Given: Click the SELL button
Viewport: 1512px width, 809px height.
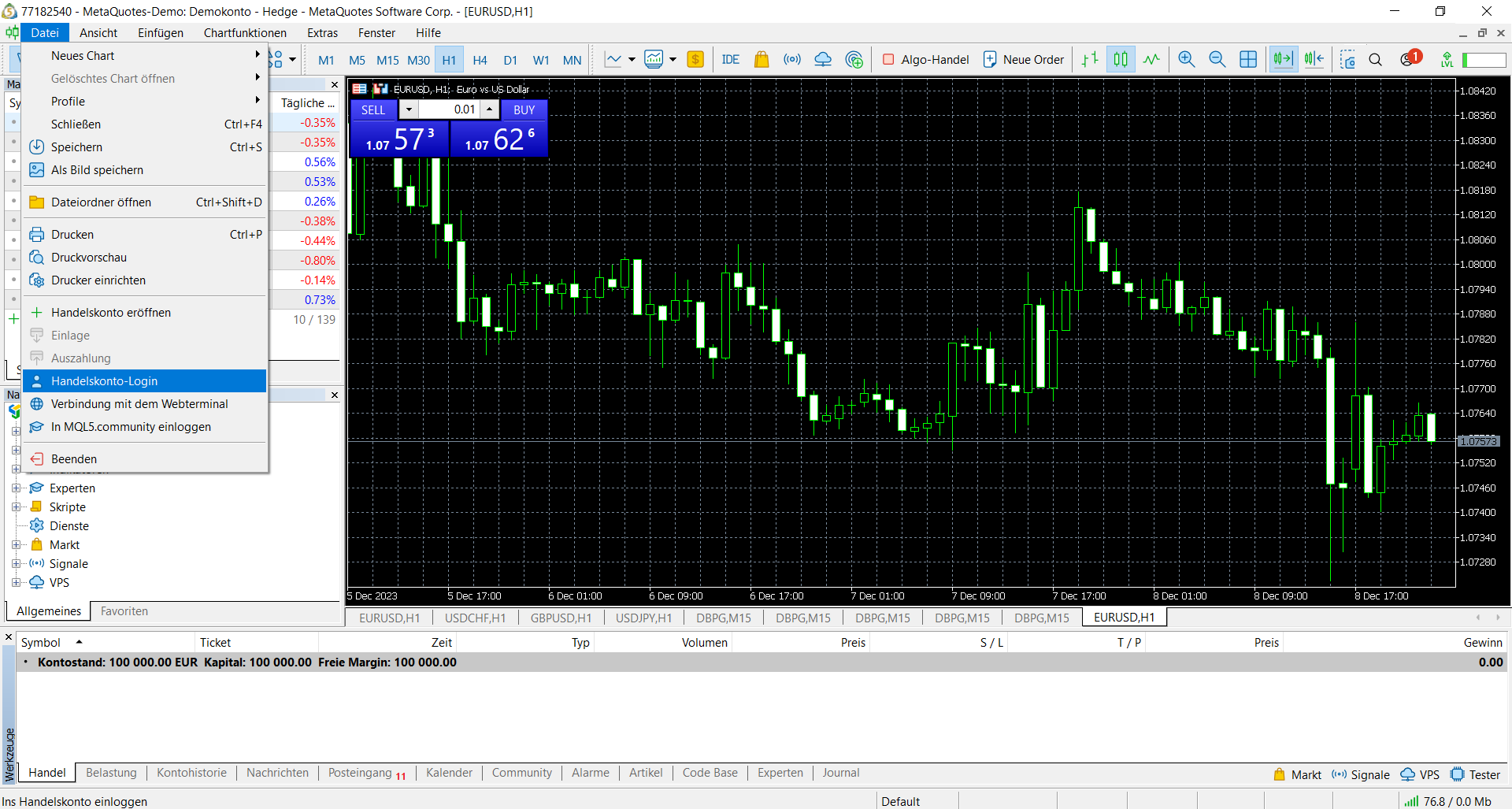Looking at the screenshot, I should point(373,109).
